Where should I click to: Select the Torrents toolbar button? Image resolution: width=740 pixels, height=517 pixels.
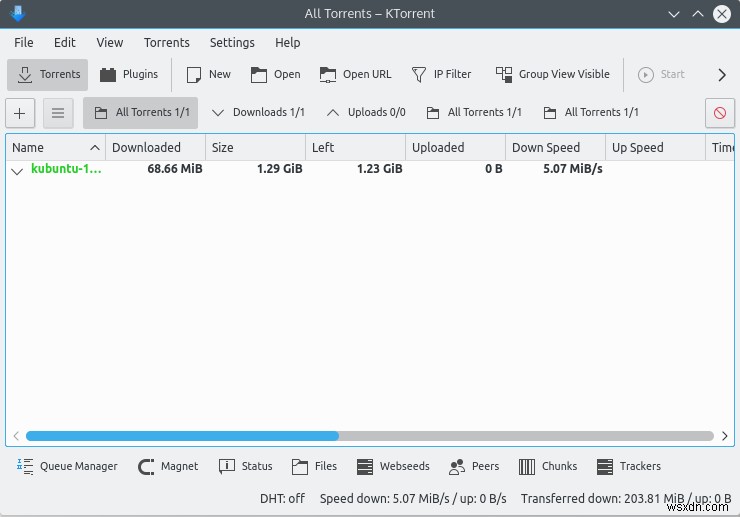point(47,75)
